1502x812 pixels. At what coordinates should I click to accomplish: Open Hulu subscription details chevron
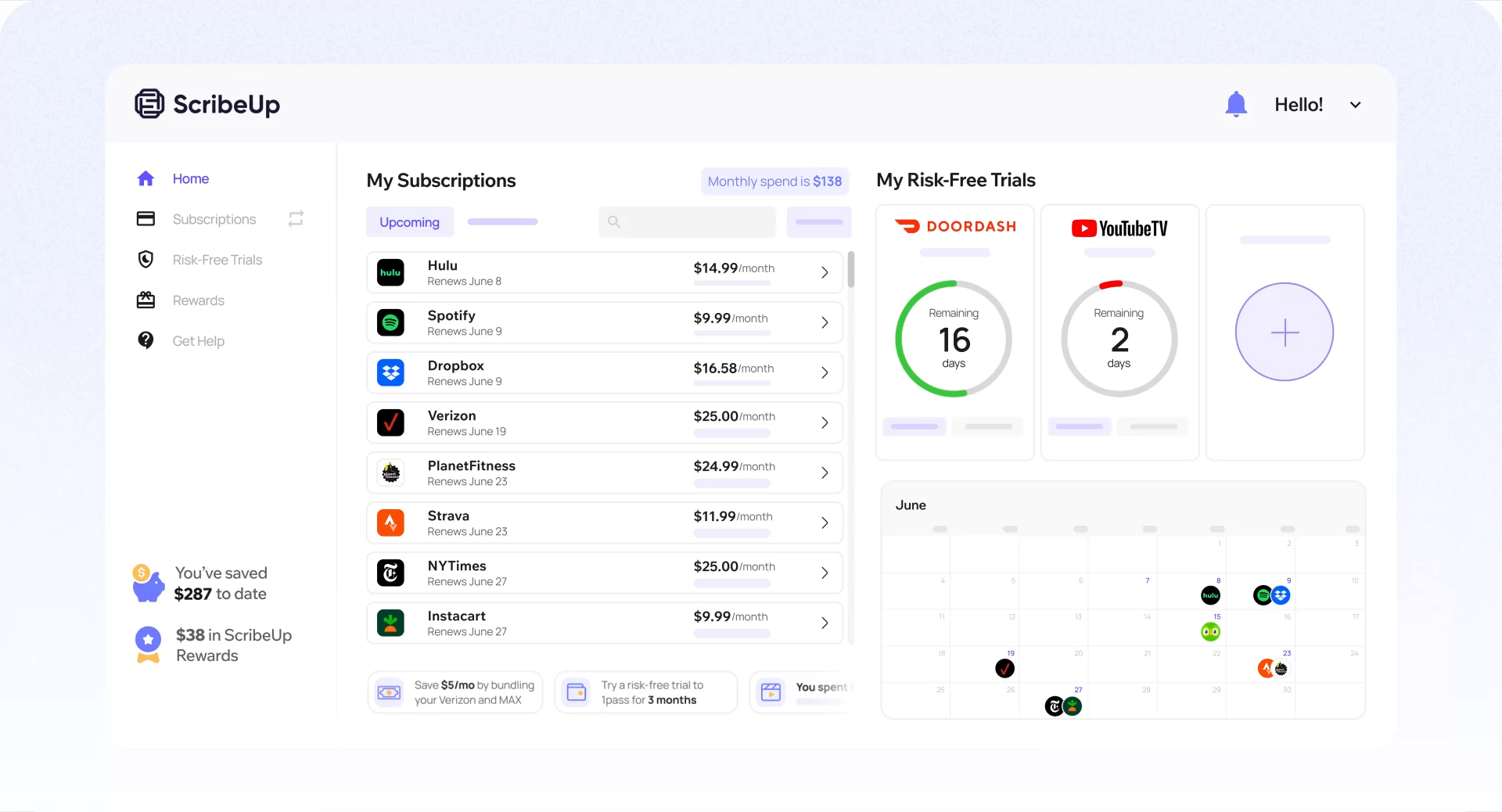[824, 272]
